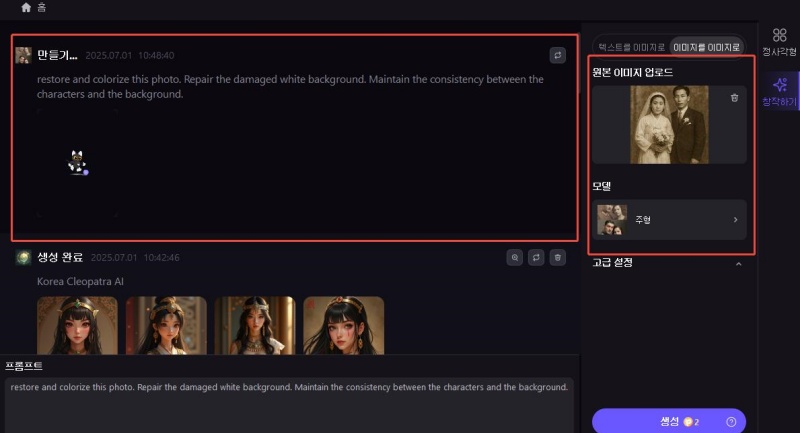
Task: Switch to 이미지를 이미지로 mode
Action: (x=706, y=47)
